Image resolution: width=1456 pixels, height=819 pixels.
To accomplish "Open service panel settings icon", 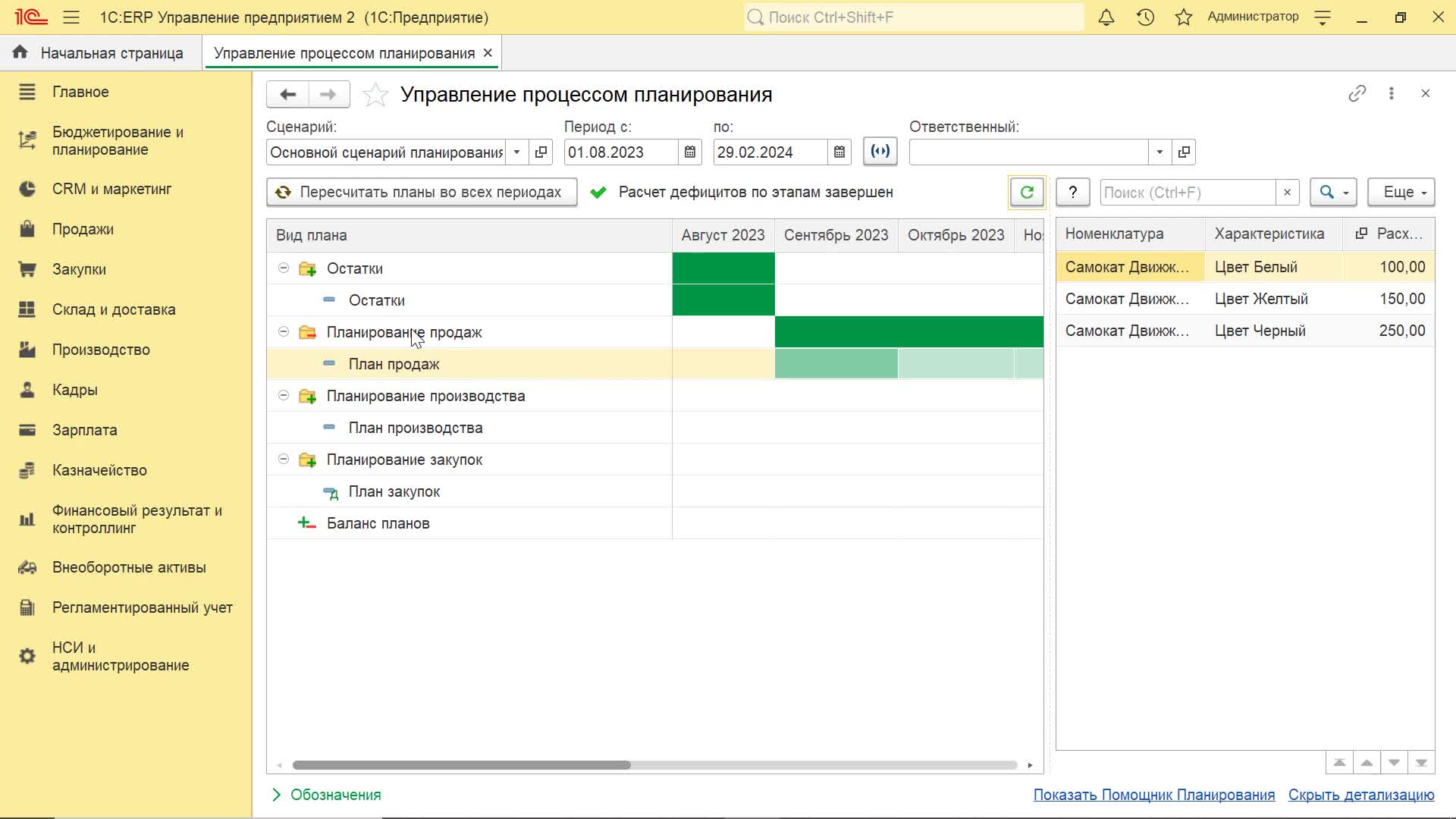I will click(1323, 17).
